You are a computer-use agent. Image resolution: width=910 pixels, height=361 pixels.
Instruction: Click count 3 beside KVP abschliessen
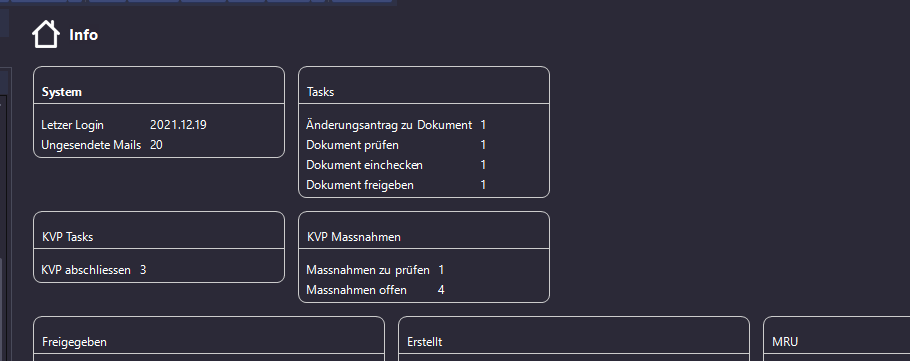click(x=143, y=270)
